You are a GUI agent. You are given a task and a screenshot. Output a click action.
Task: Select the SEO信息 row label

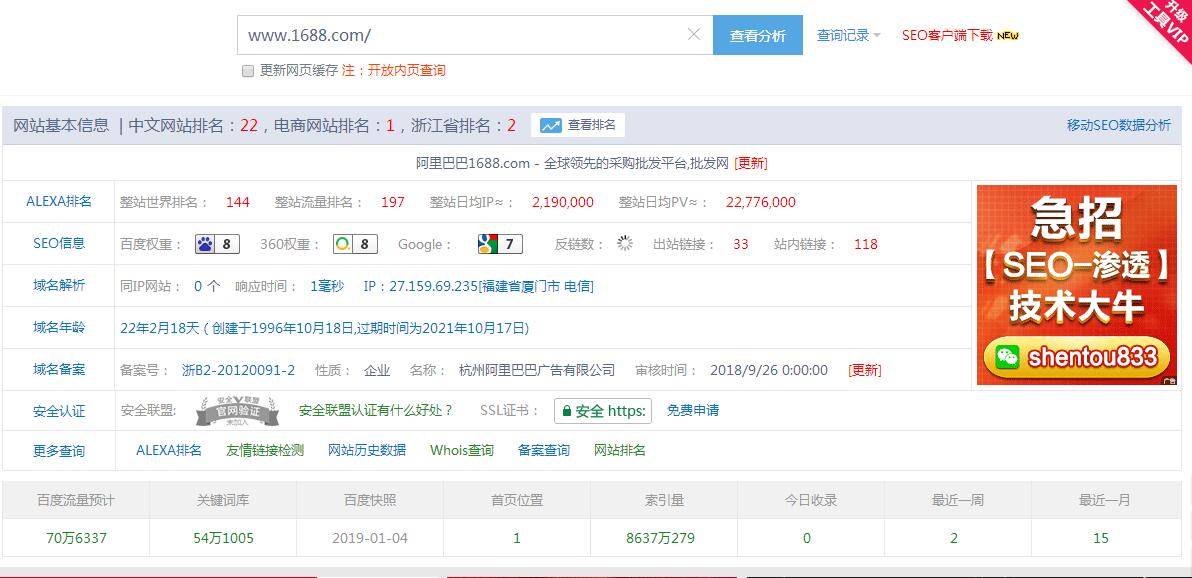(x=59, y=243)
